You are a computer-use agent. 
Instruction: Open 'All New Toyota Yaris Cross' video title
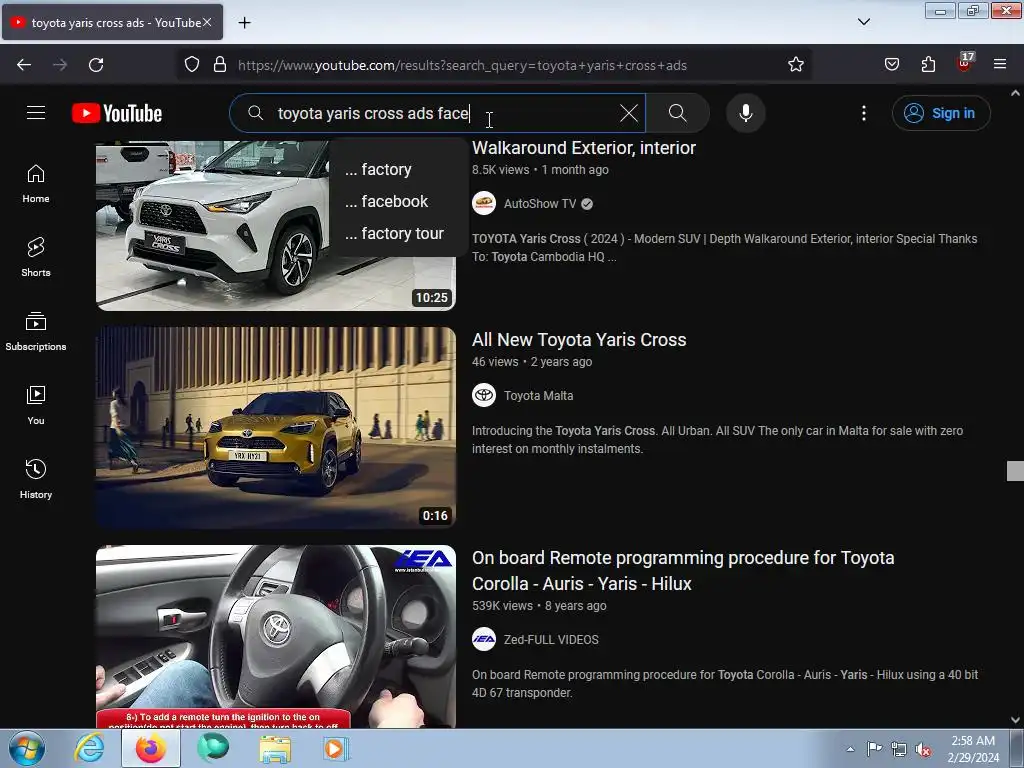point(579,340)
